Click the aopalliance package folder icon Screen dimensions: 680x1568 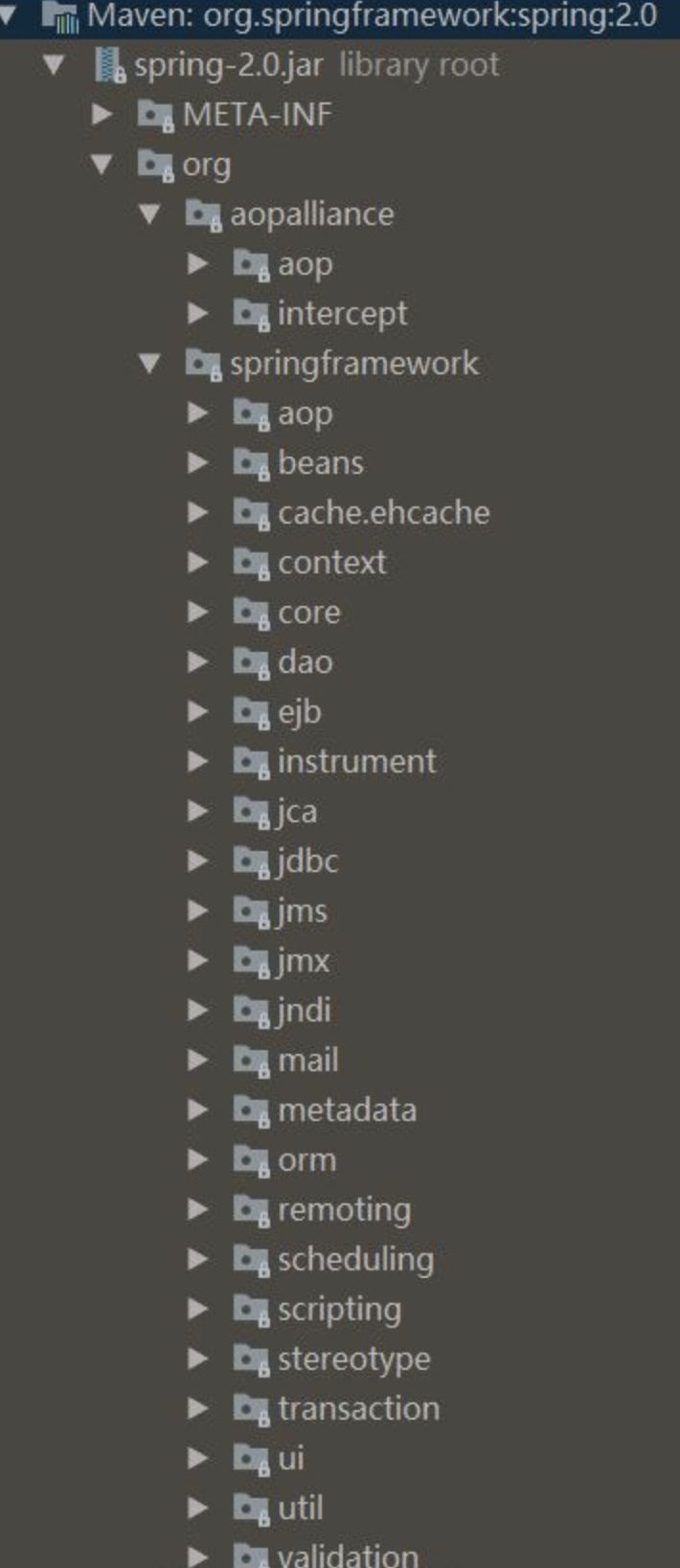[x=203, y=214]
